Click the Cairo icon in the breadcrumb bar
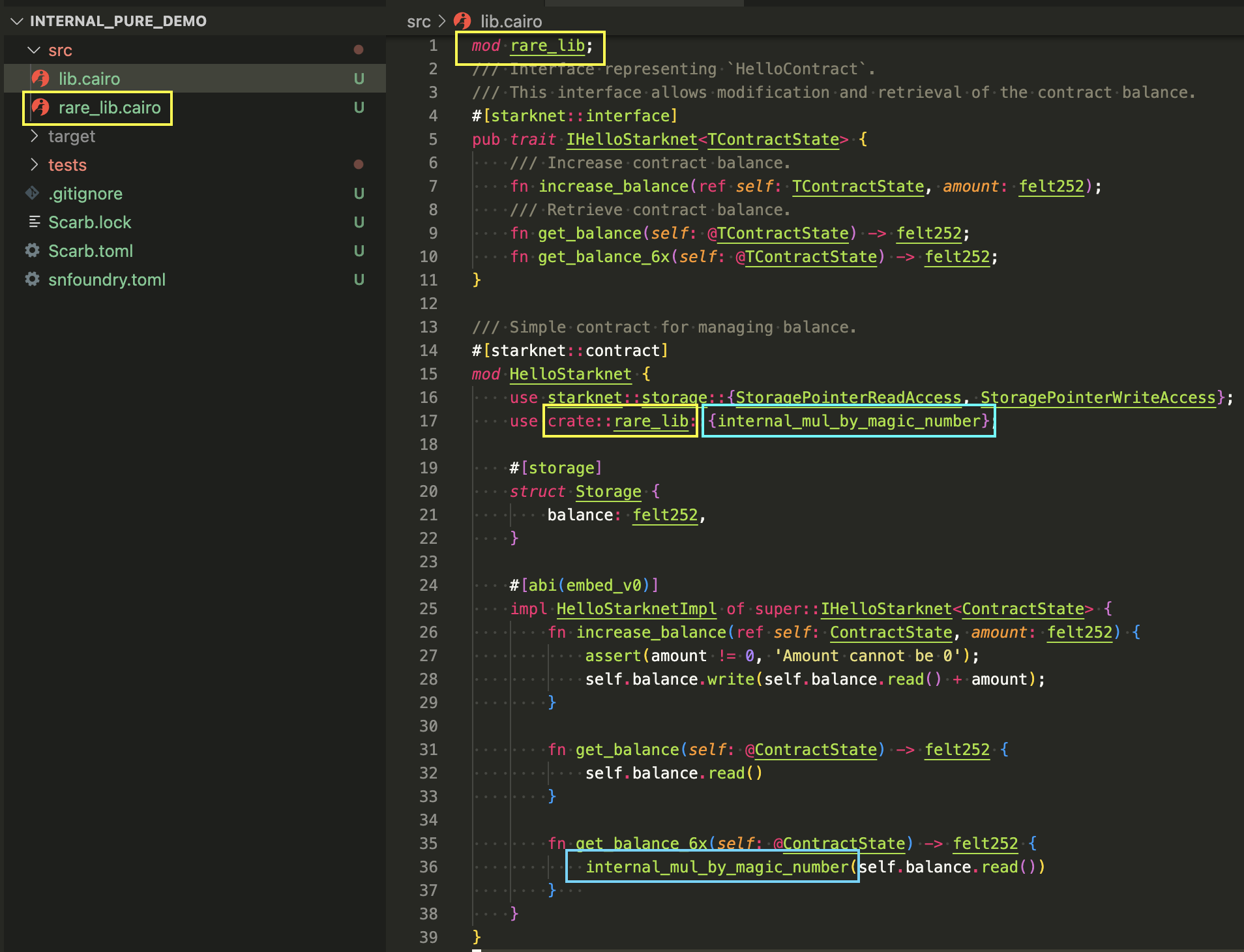Screen dimensions: 1244x952 pyautogui.click(x=462, y=21)
